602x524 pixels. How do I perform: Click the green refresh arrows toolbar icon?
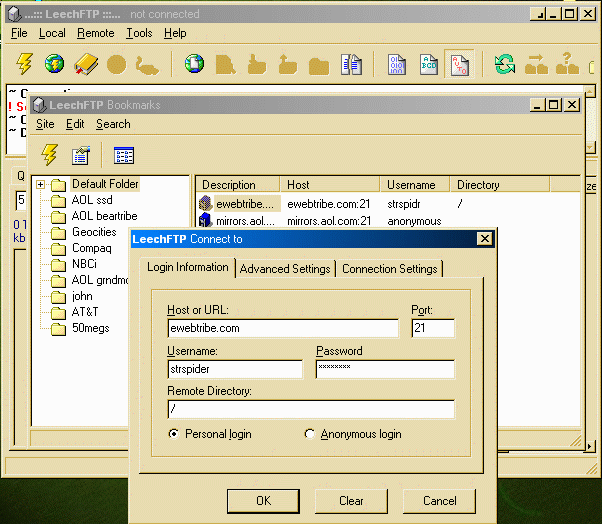[505, 66]
